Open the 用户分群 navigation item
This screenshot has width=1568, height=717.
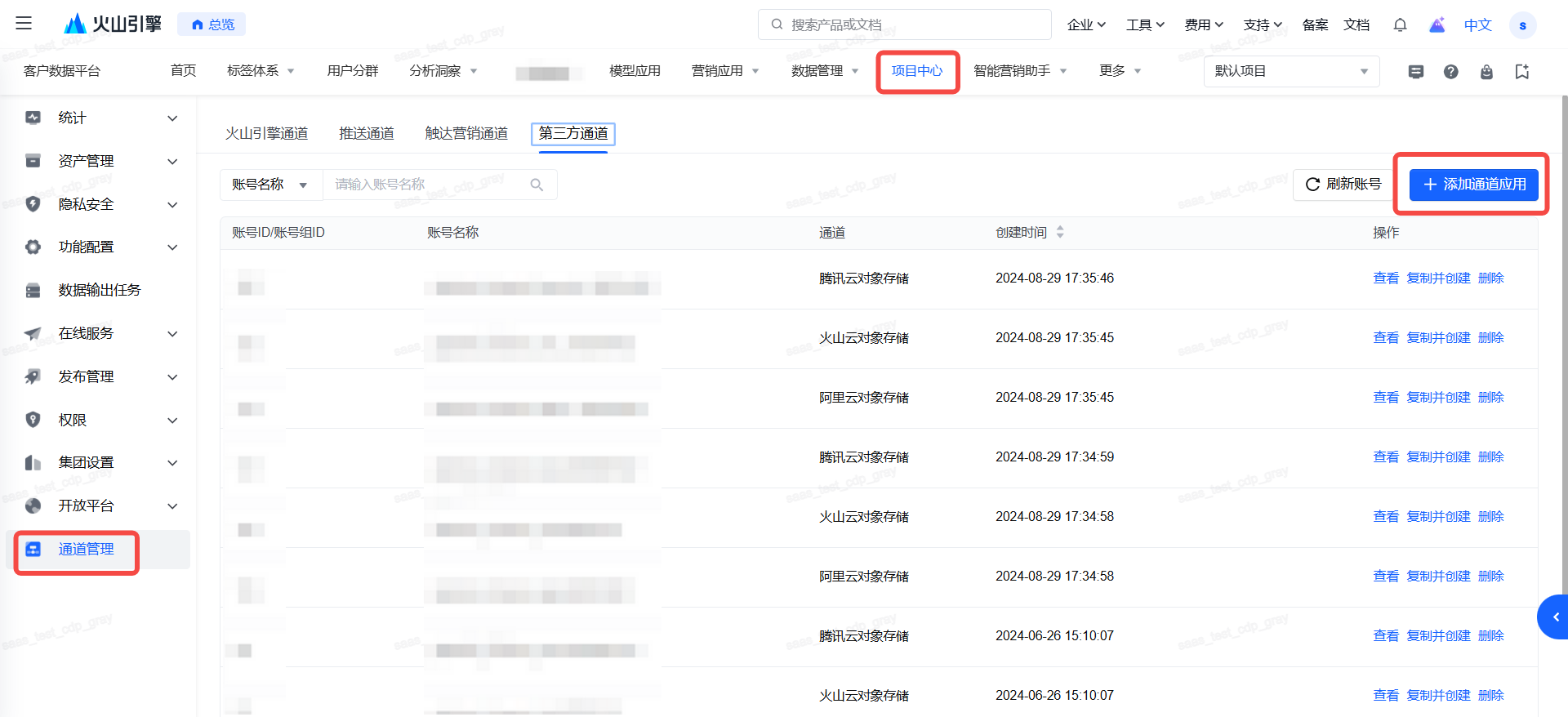pos(353,71)
